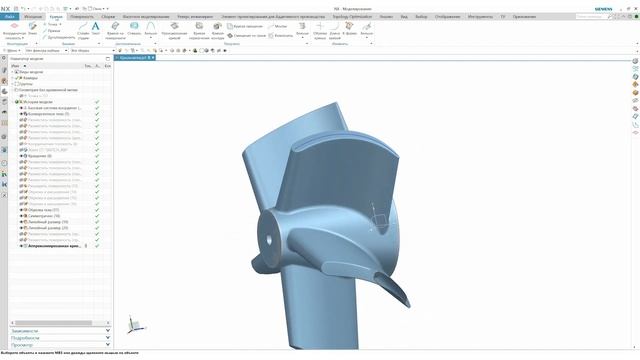This screenshot has height=360, width=640.
Task: Maximize the part navigator via its header button
Action: pos(108,59)
